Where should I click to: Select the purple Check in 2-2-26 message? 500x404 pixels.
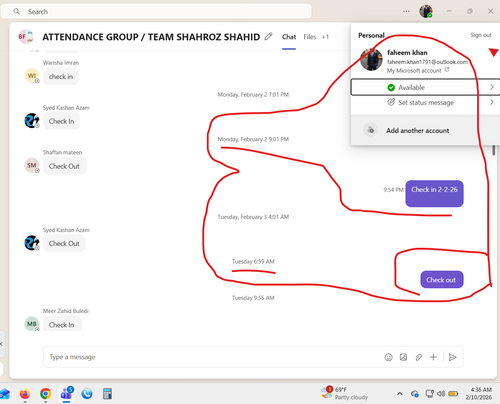(434, 193)
